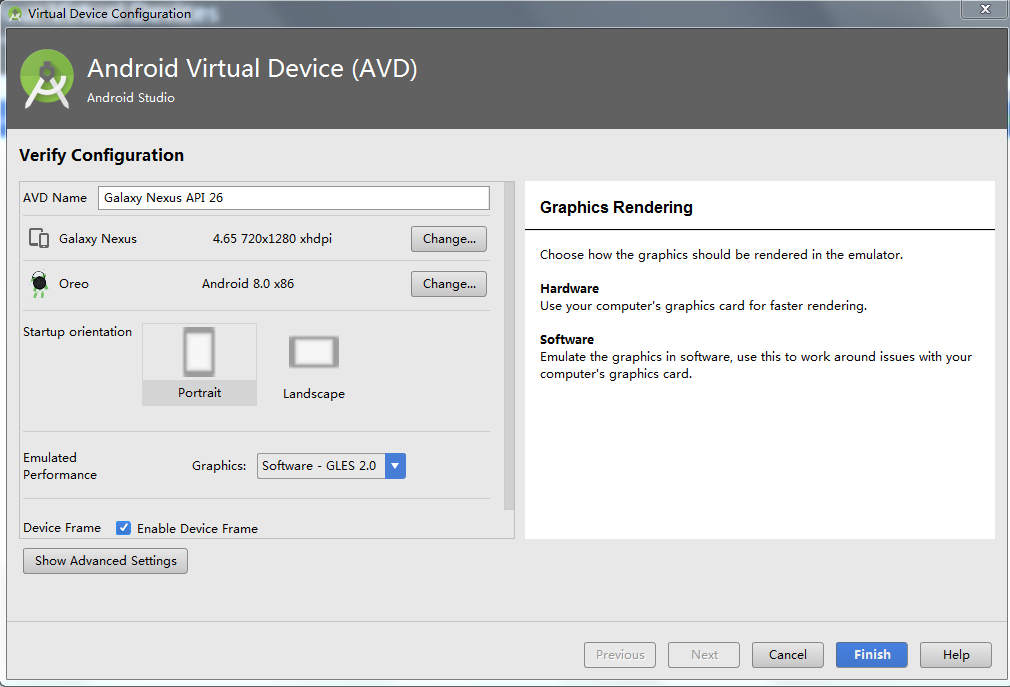Click the Android Studio logo in header
Image resolution: width=1010 pixels, height=687 pixels.
tap(46, 79)
